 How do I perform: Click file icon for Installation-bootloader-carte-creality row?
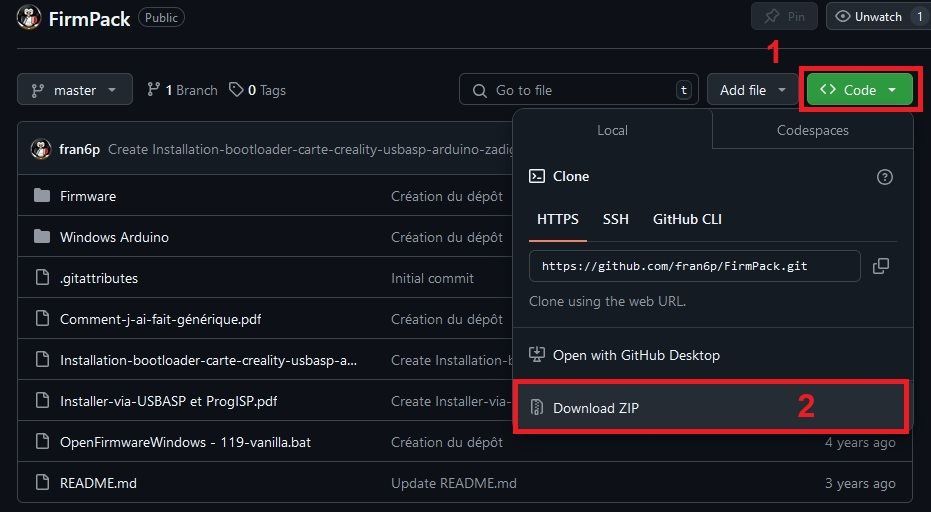click(42, 359)
